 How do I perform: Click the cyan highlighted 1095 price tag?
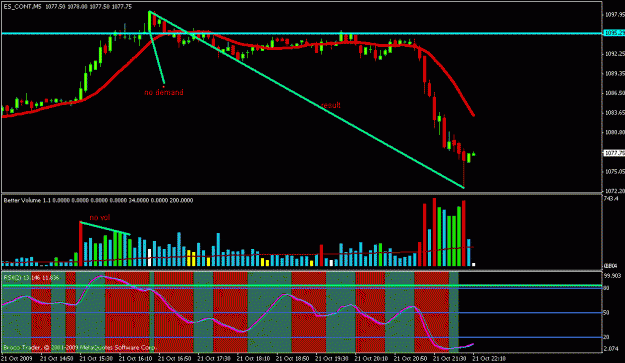click(x=614, y=33)
